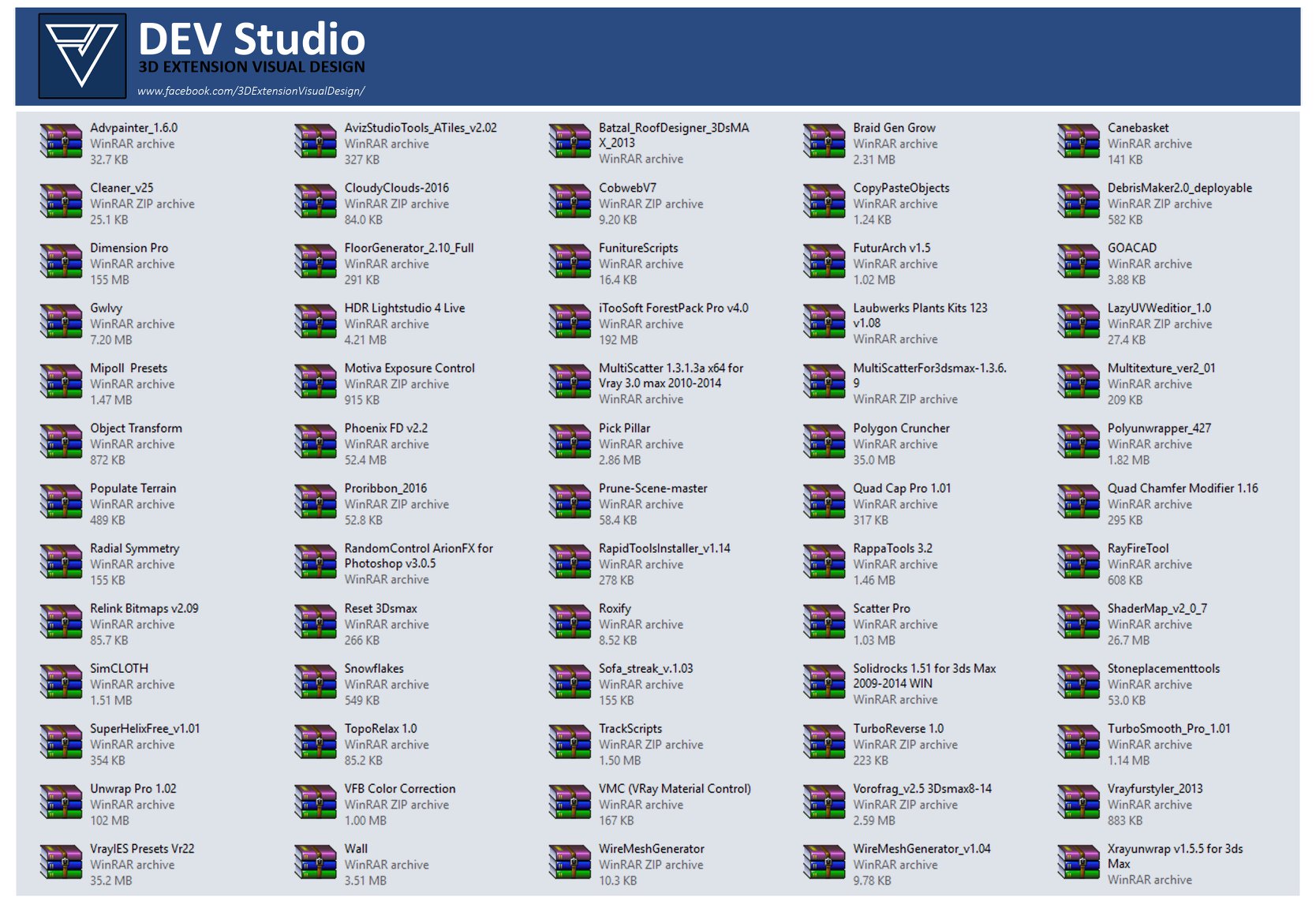Select the Polygon Cruncher archive icon

[824, 443]
